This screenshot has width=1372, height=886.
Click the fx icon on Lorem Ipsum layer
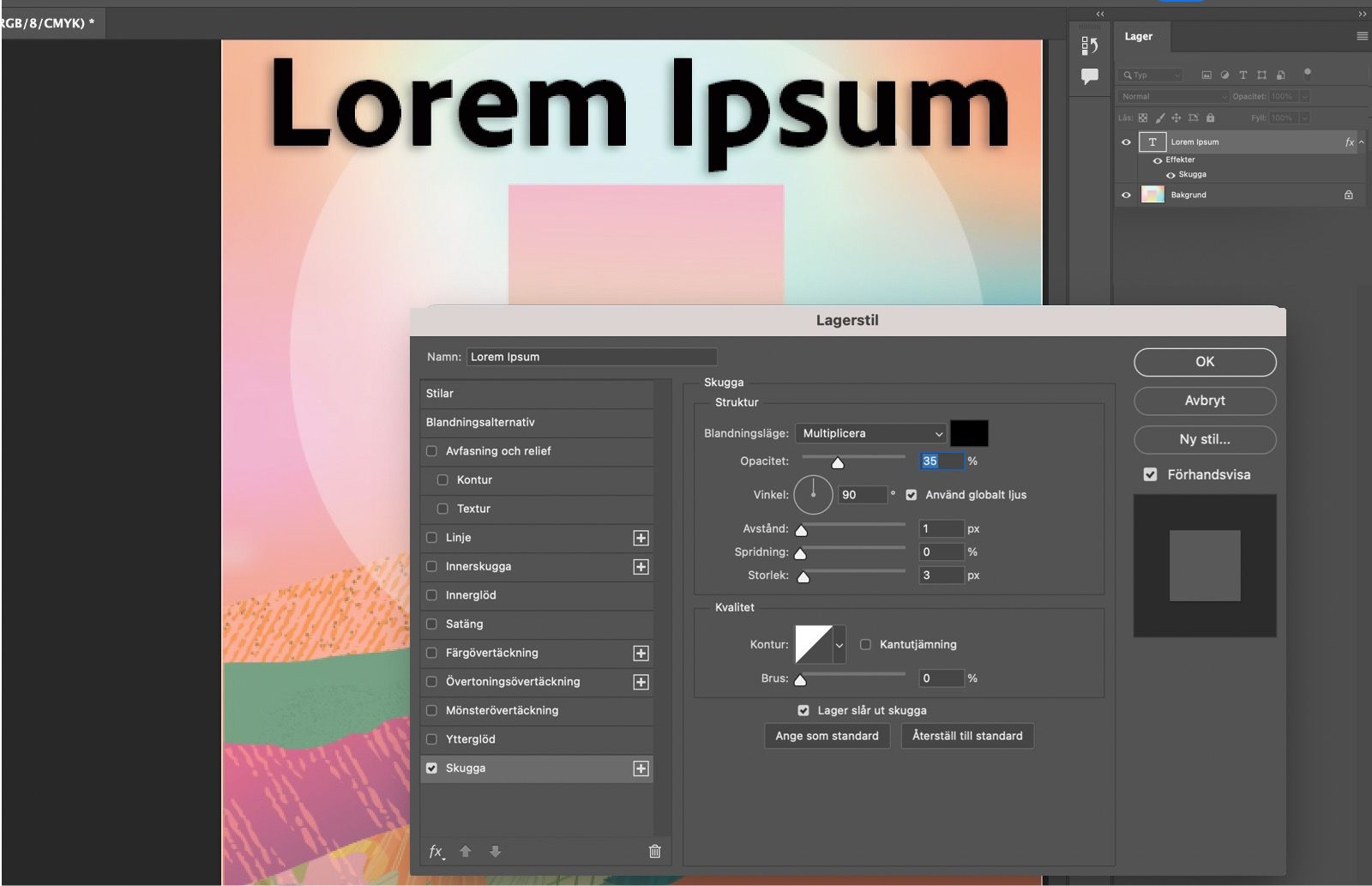(1350, 142)
